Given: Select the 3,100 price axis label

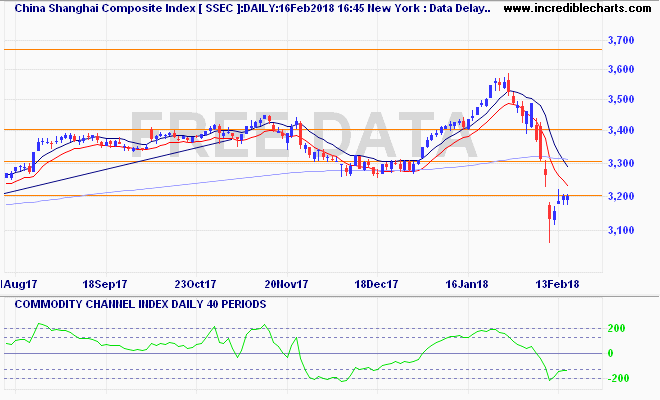Looking at the screenshot, I should (622, 231).
